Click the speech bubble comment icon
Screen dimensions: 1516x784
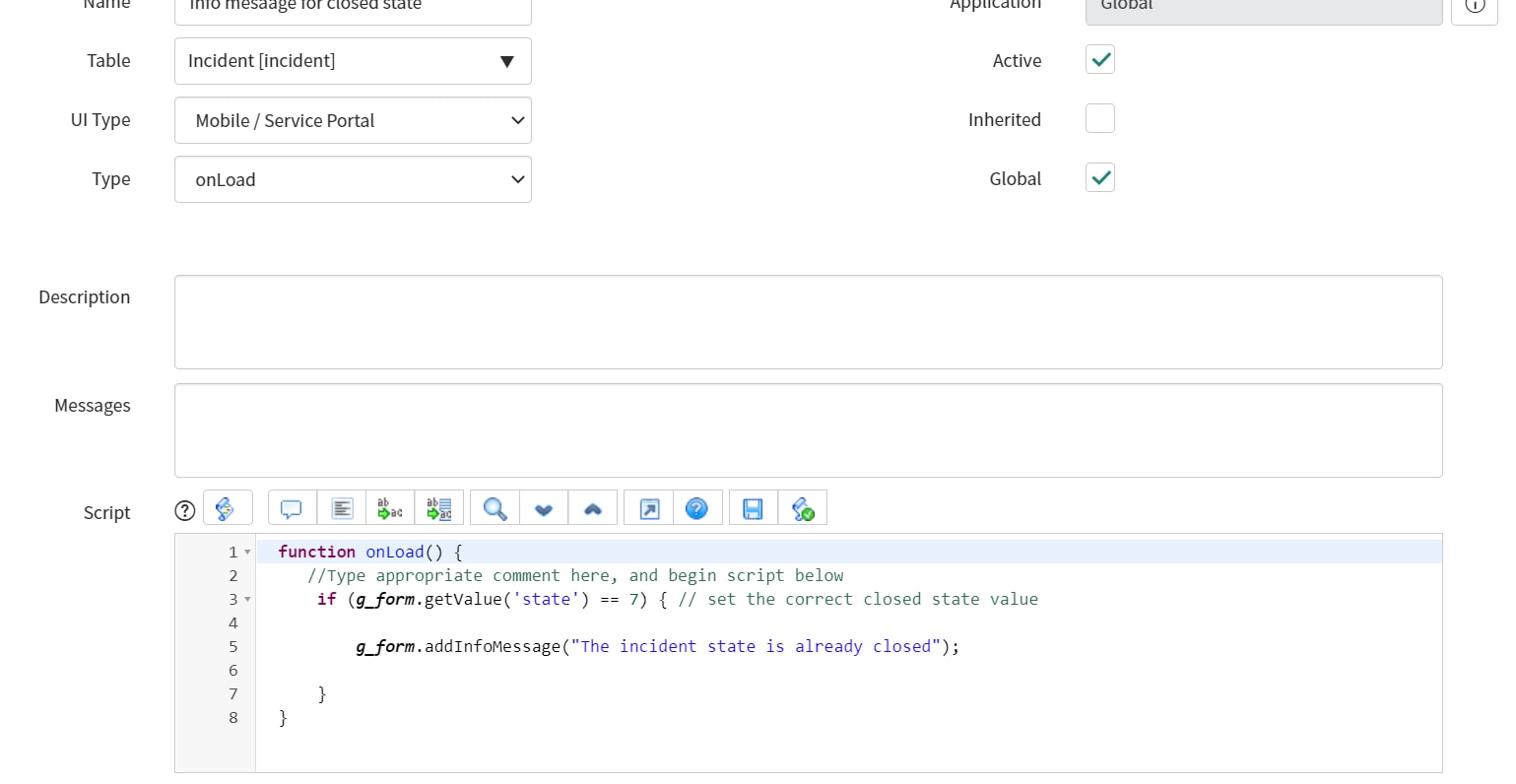[x=292, y=508]
